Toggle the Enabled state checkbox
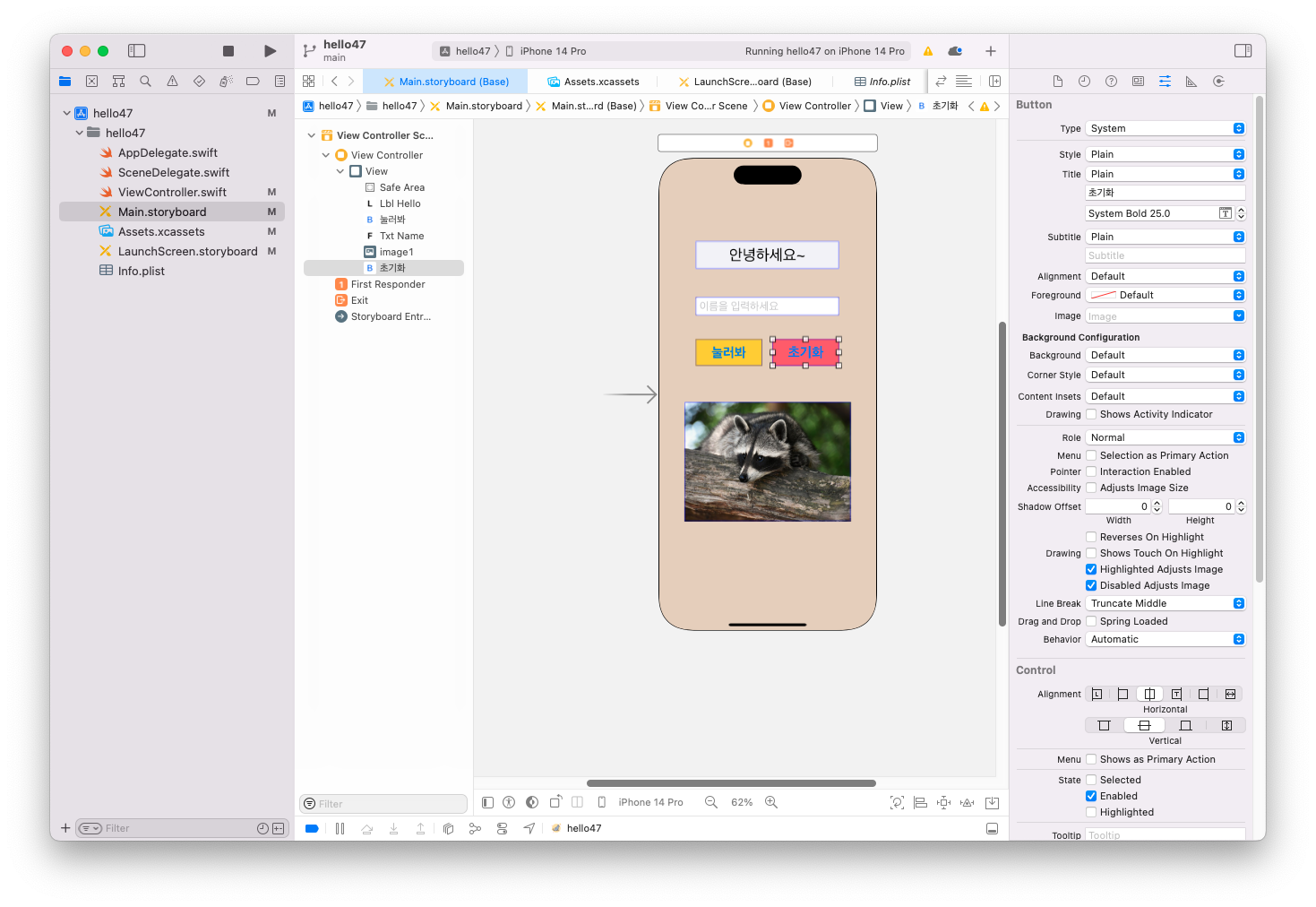1316x907 pixels. [x=1091, y=796]
